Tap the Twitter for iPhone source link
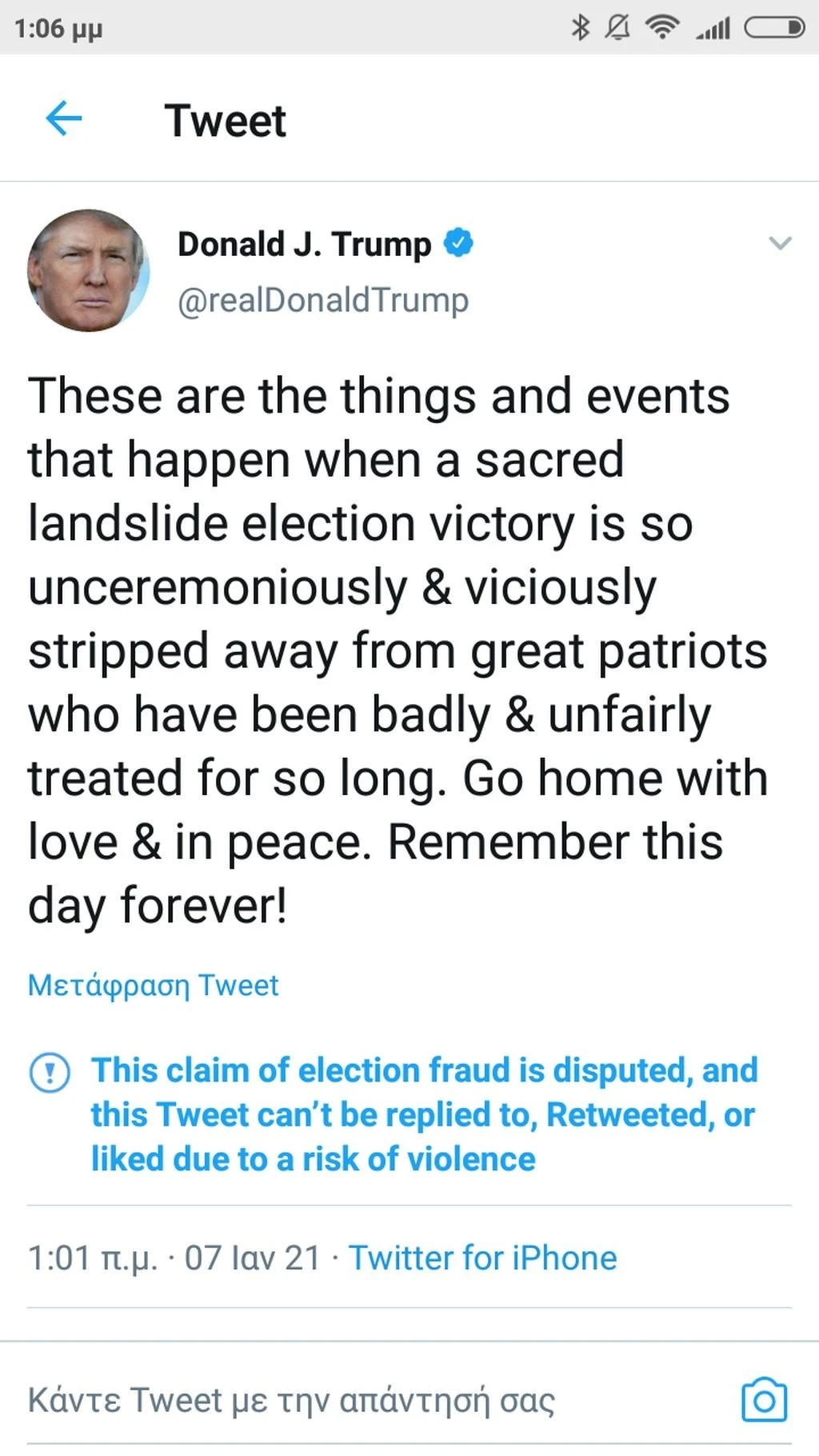 coord(482,1258)
